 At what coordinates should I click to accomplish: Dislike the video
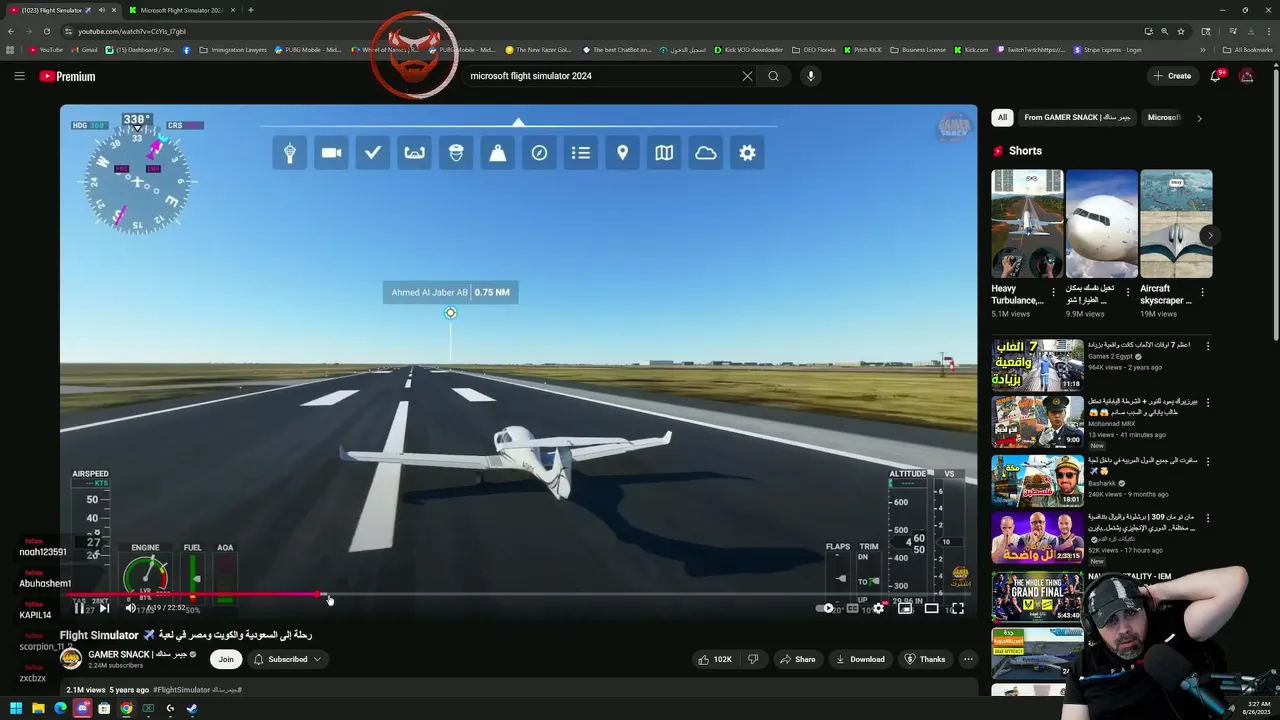[753, 659]
